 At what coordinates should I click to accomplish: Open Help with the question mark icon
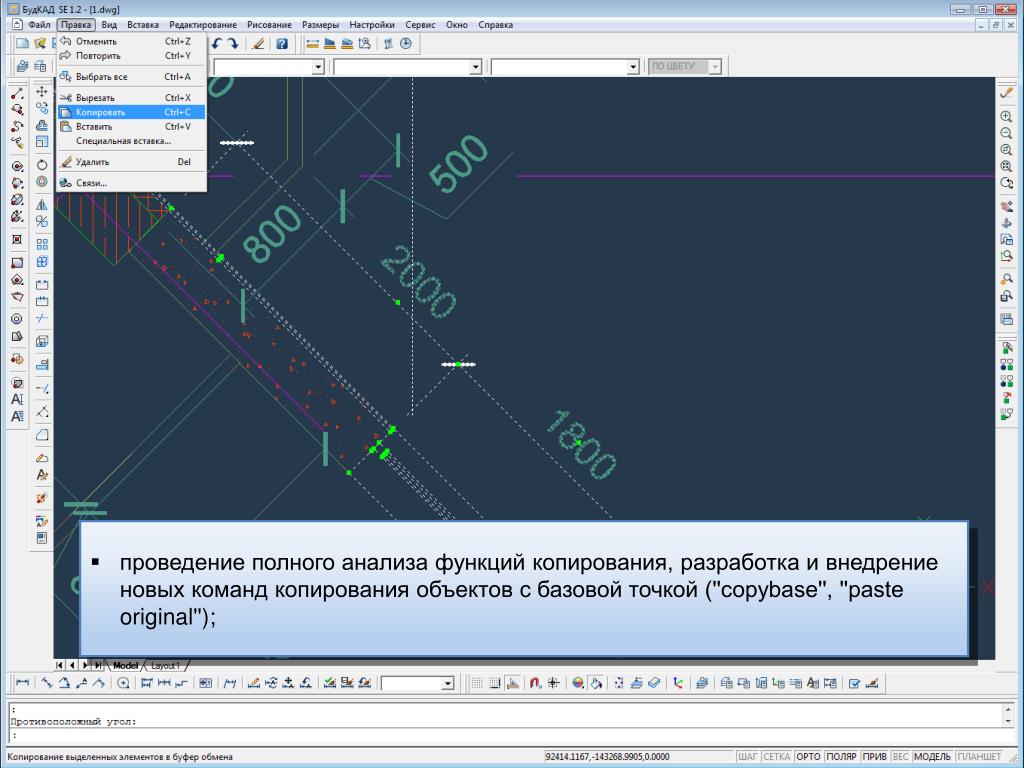(x=281, y=44)
